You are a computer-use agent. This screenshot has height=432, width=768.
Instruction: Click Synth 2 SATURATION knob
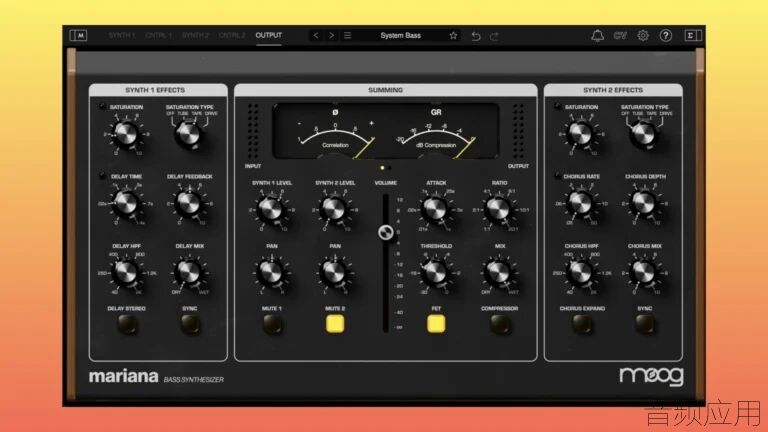[x=581, y=134]
